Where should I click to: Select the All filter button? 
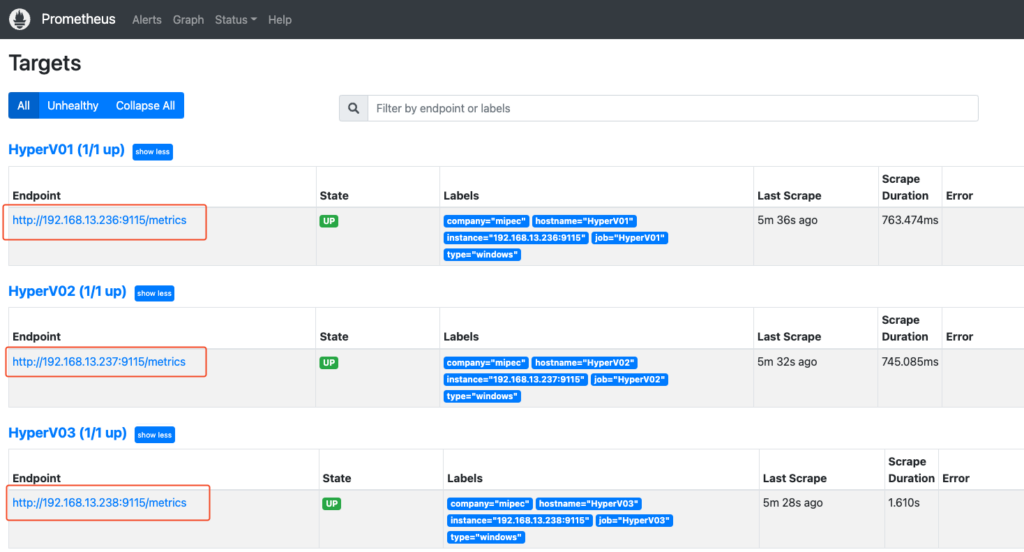[24, 106]
